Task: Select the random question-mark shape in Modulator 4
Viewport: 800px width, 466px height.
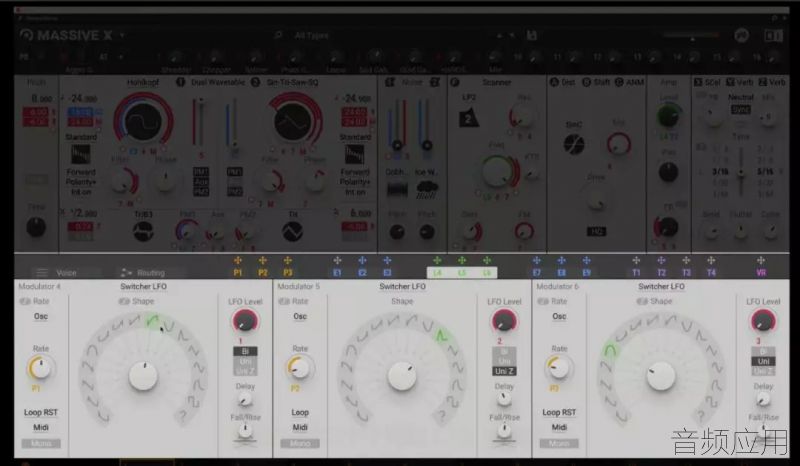Action: click(183, 417)
